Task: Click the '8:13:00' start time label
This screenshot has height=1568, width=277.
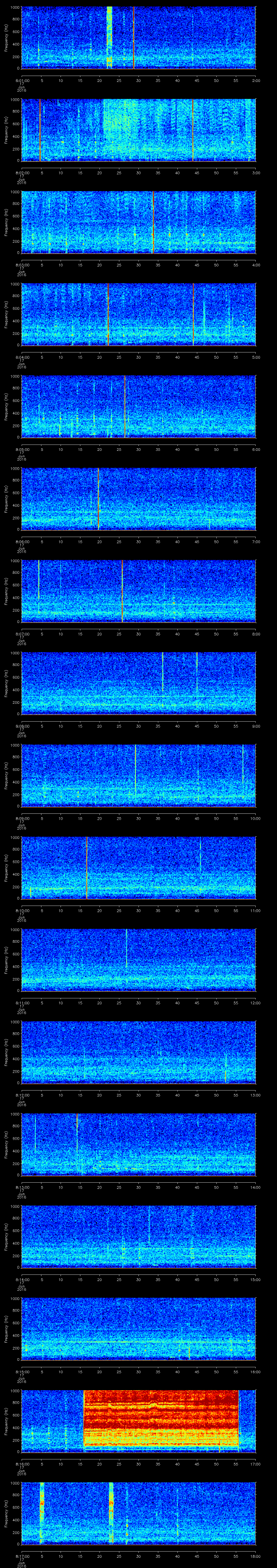Action: pyautogui.click(x=22, y=1187)
